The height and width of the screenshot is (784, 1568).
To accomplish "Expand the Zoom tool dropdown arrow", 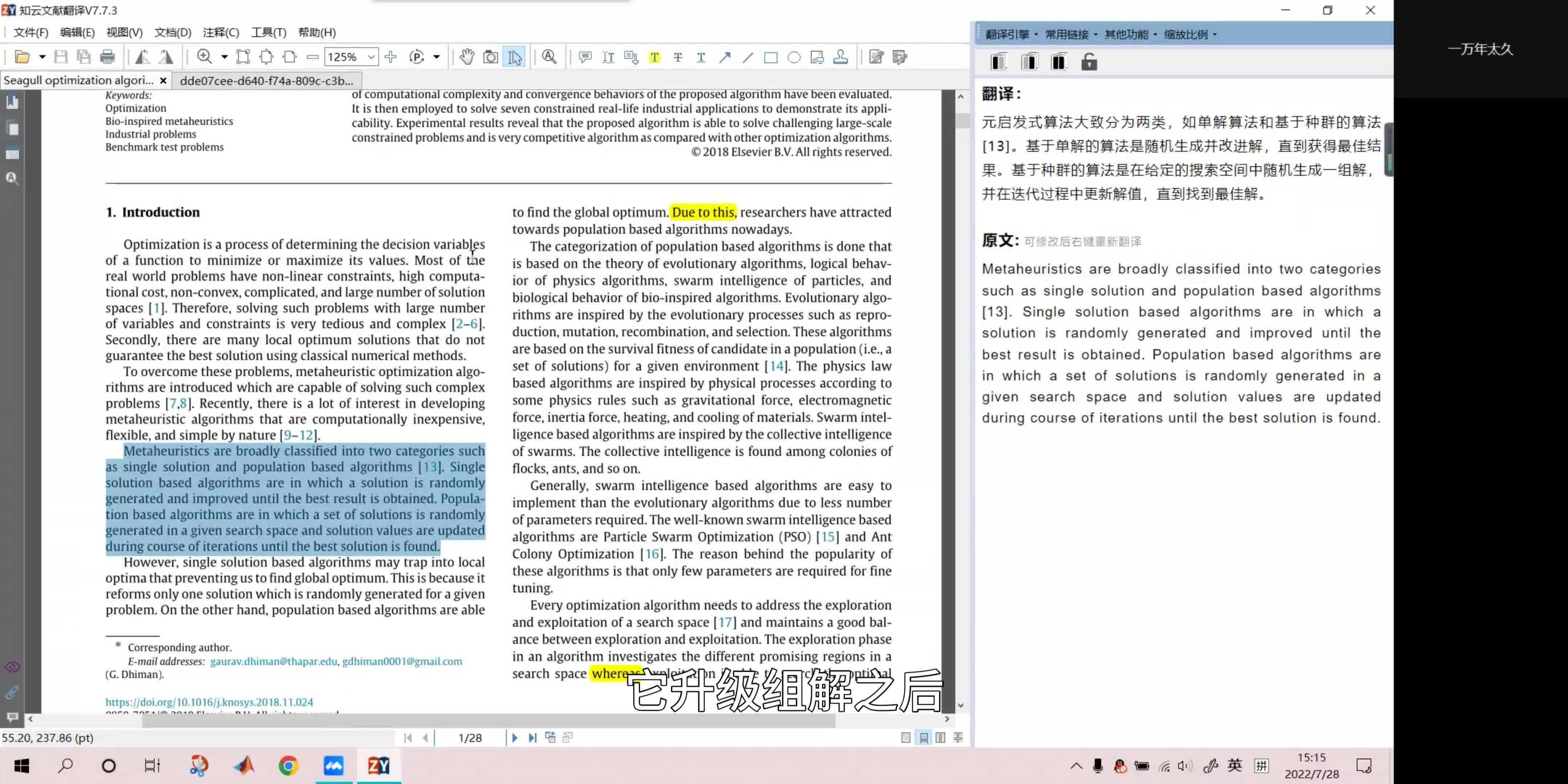I will 225,57.
